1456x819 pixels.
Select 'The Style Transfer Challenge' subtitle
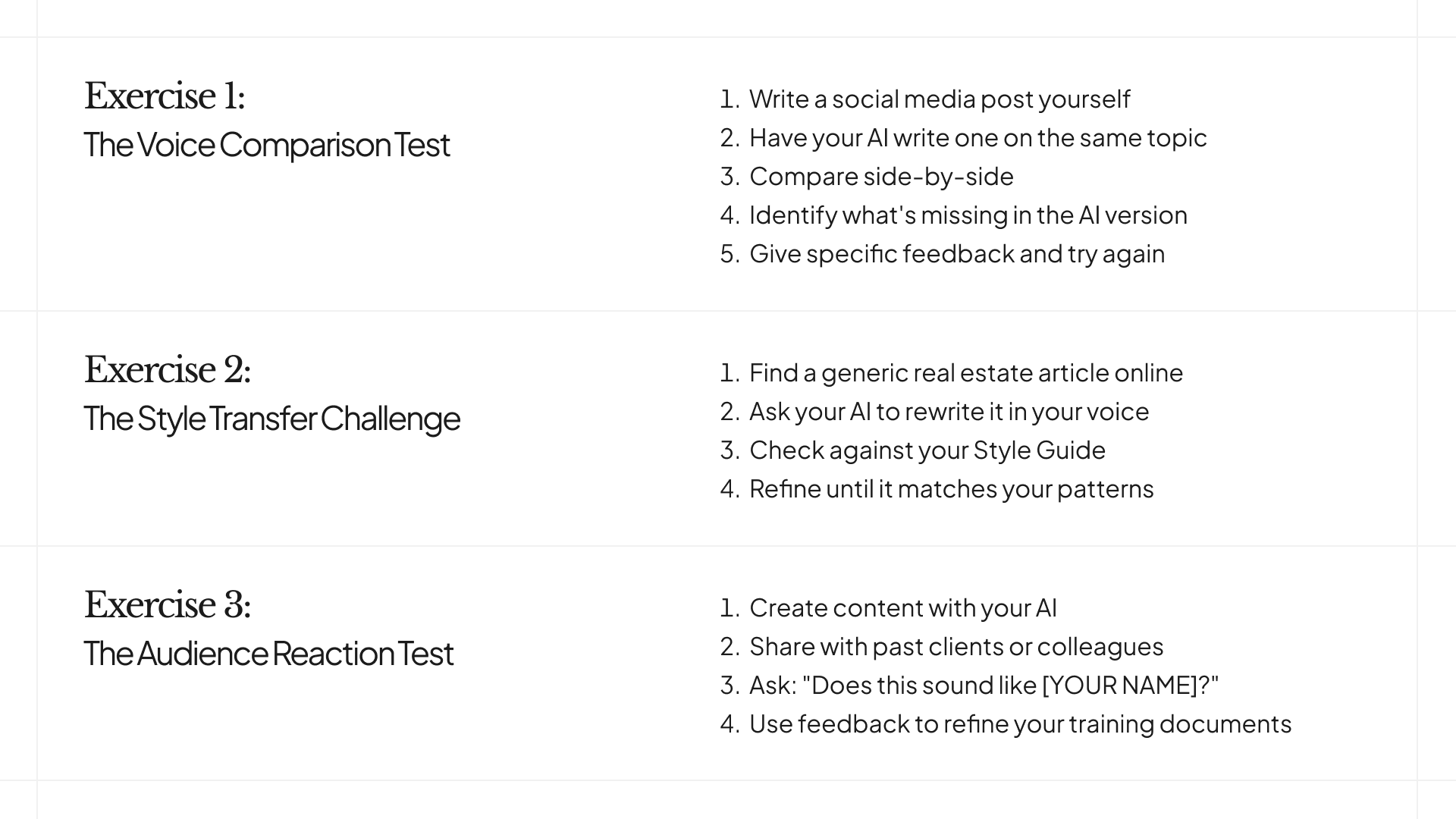pos(272,419)
